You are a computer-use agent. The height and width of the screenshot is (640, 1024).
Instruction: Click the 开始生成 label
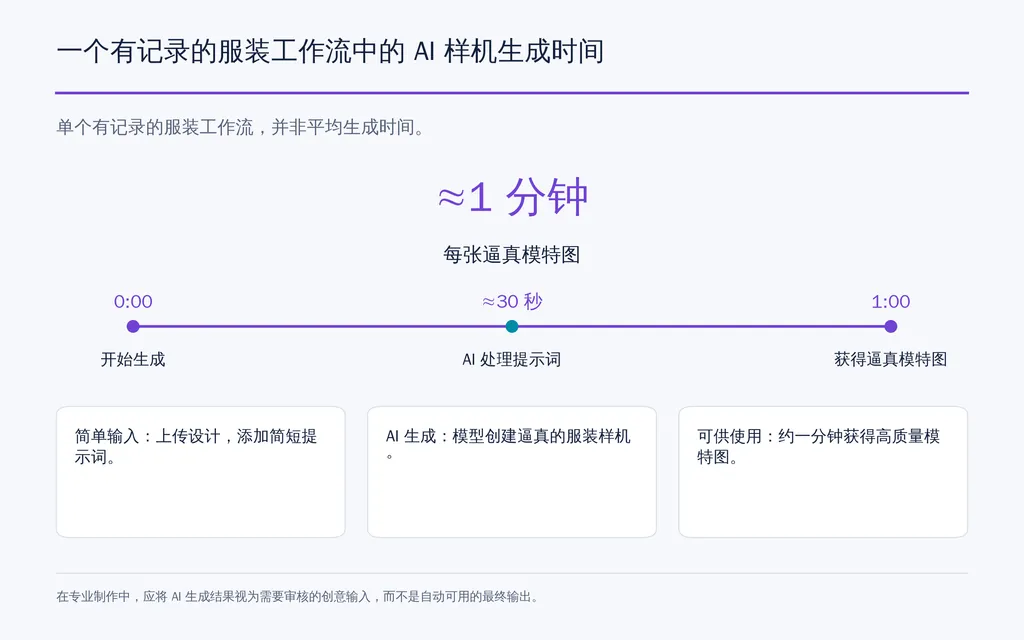pyautogui.click(x=133, y=359)
